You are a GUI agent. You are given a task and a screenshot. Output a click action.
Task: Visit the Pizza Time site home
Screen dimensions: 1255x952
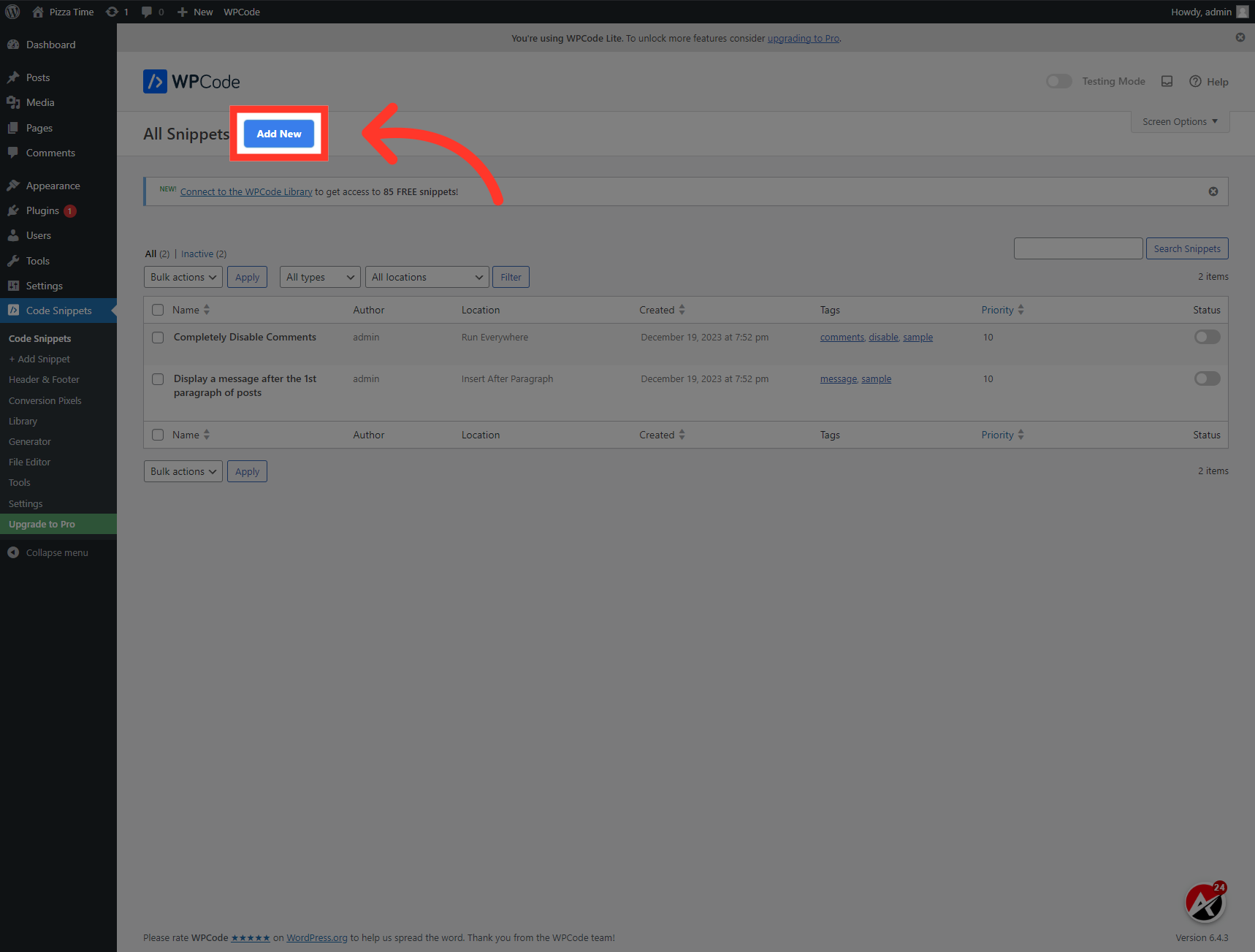tap(63, 12)
